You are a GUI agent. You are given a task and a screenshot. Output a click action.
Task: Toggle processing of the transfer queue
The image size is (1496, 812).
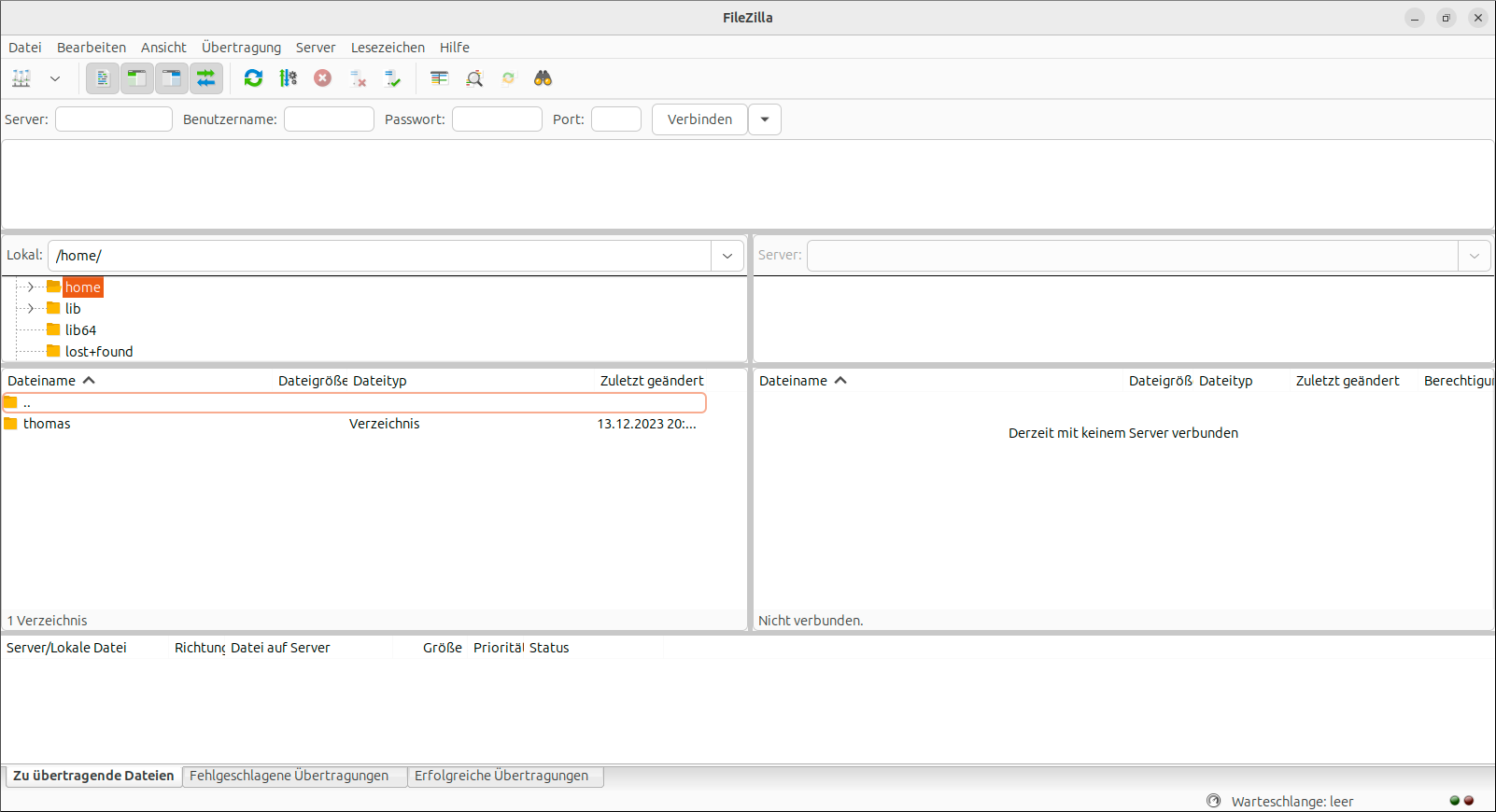288,78
